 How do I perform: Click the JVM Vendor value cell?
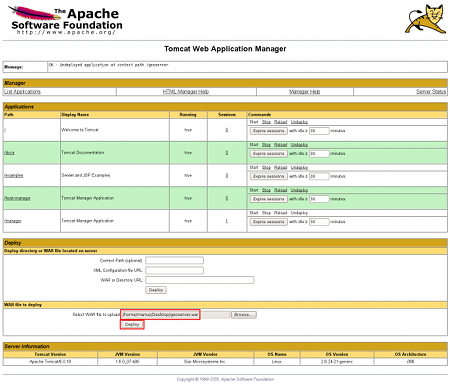[205, 362]
